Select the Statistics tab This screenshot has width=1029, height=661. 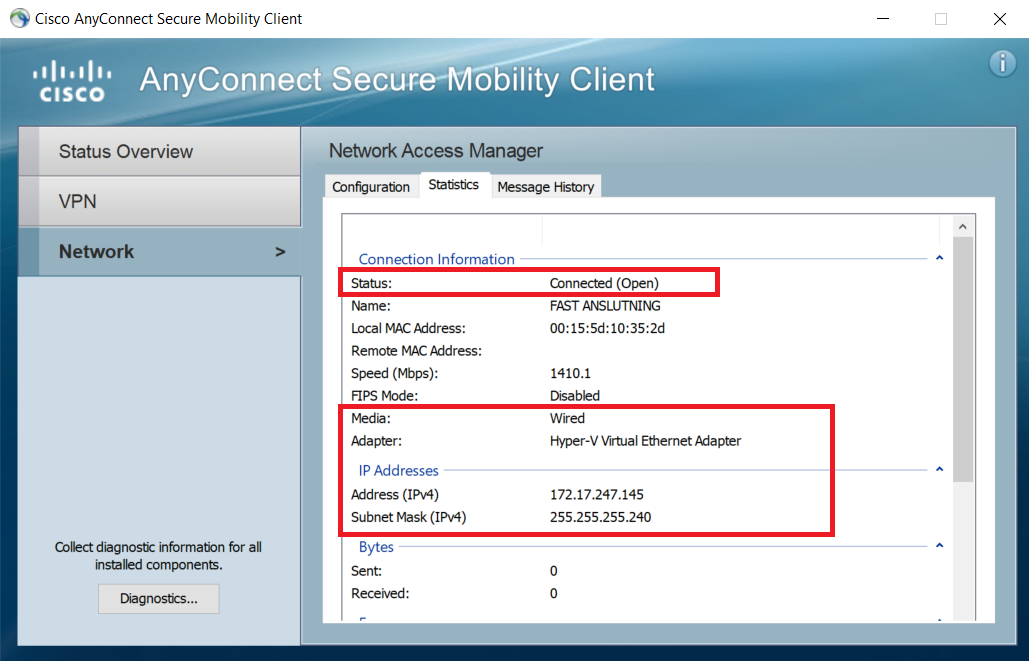pos(454,184)
